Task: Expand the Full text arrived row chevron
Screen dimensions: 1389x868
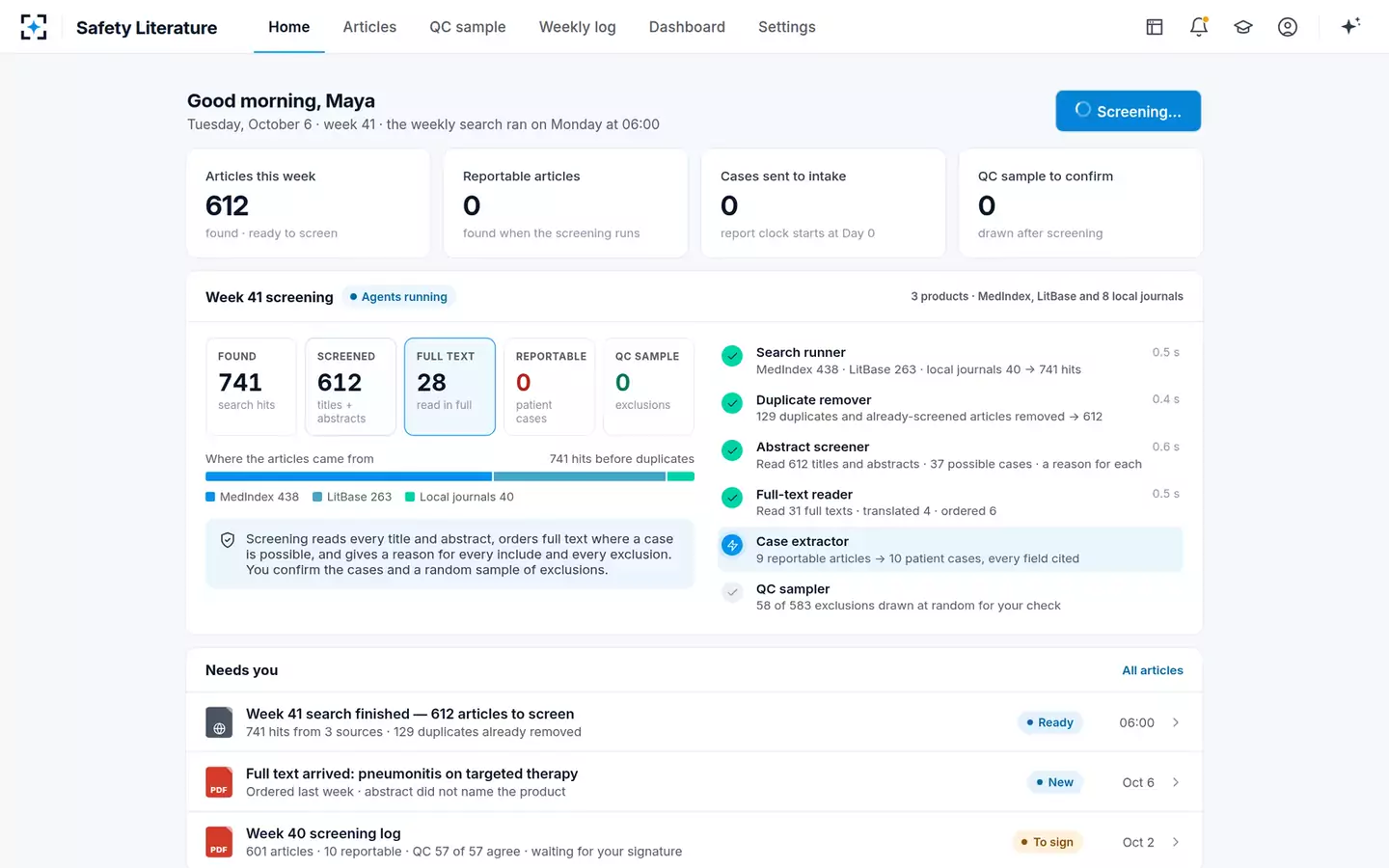Action: (1176, 782)
